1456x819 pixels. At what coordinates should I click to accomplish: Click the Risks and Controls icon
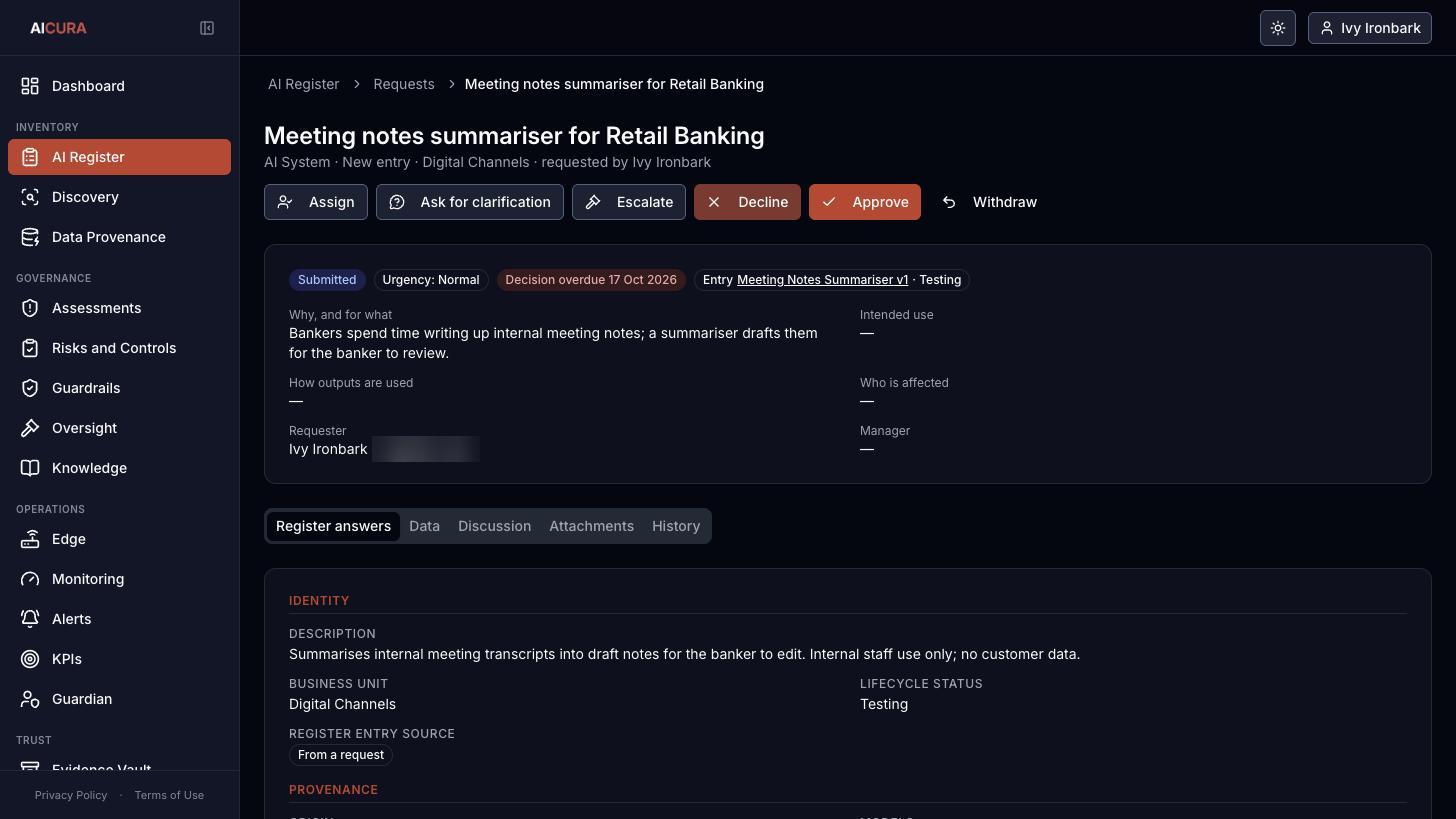30,348
